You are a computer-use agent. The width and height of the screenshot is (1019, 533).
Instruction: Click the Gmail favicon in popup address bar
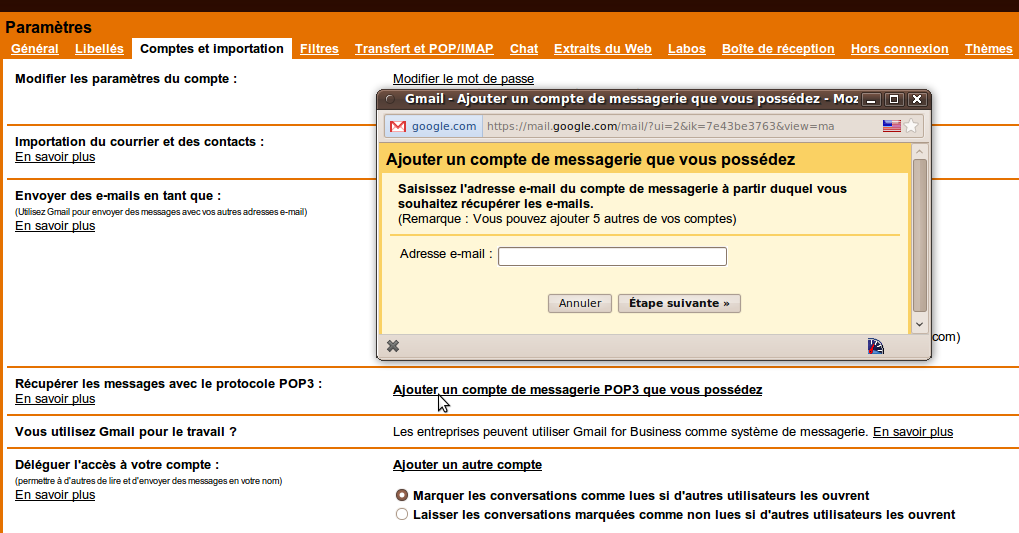[x=398, y=126]
